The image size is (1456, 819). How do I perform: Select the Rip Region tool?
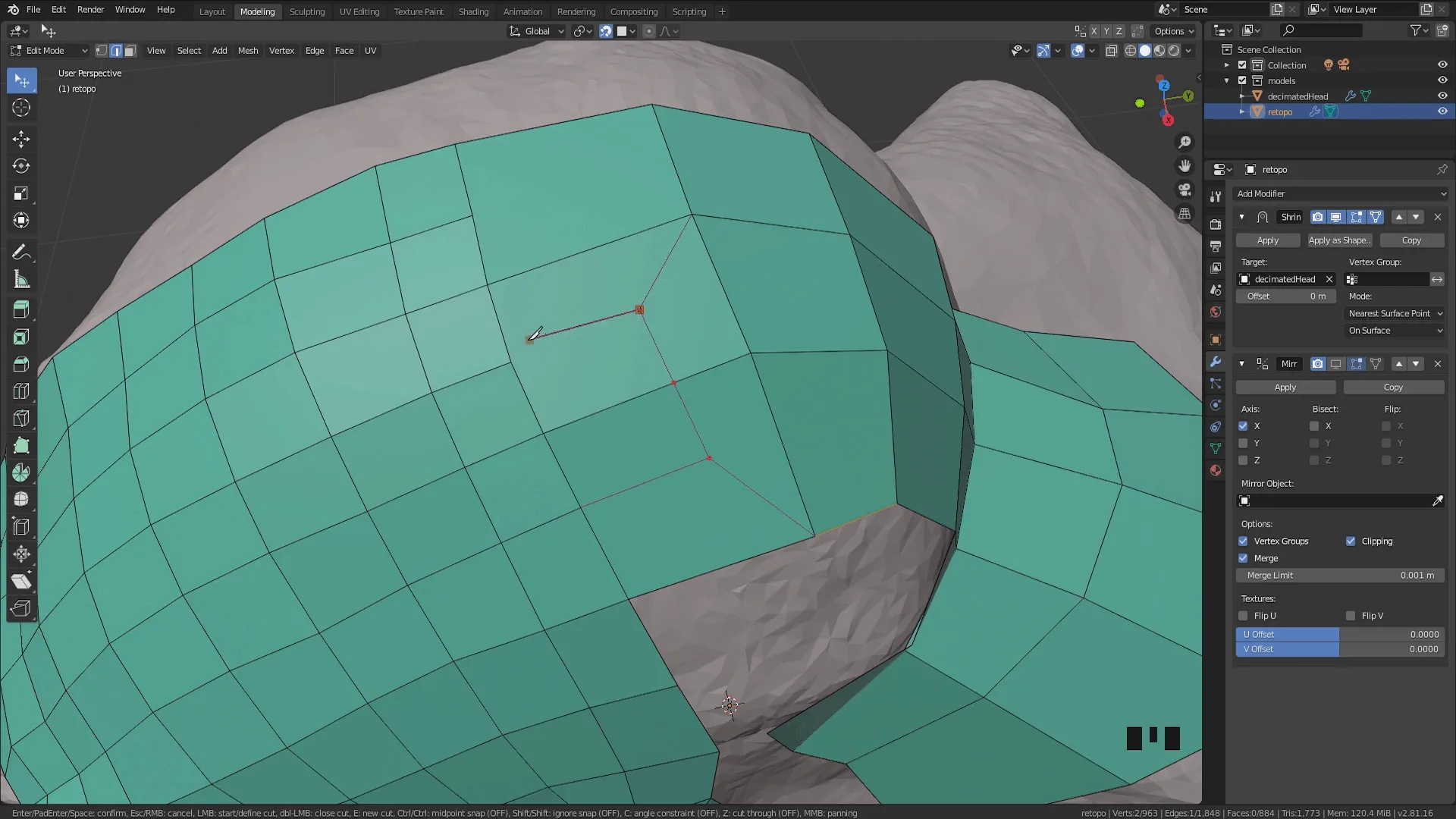21,609
